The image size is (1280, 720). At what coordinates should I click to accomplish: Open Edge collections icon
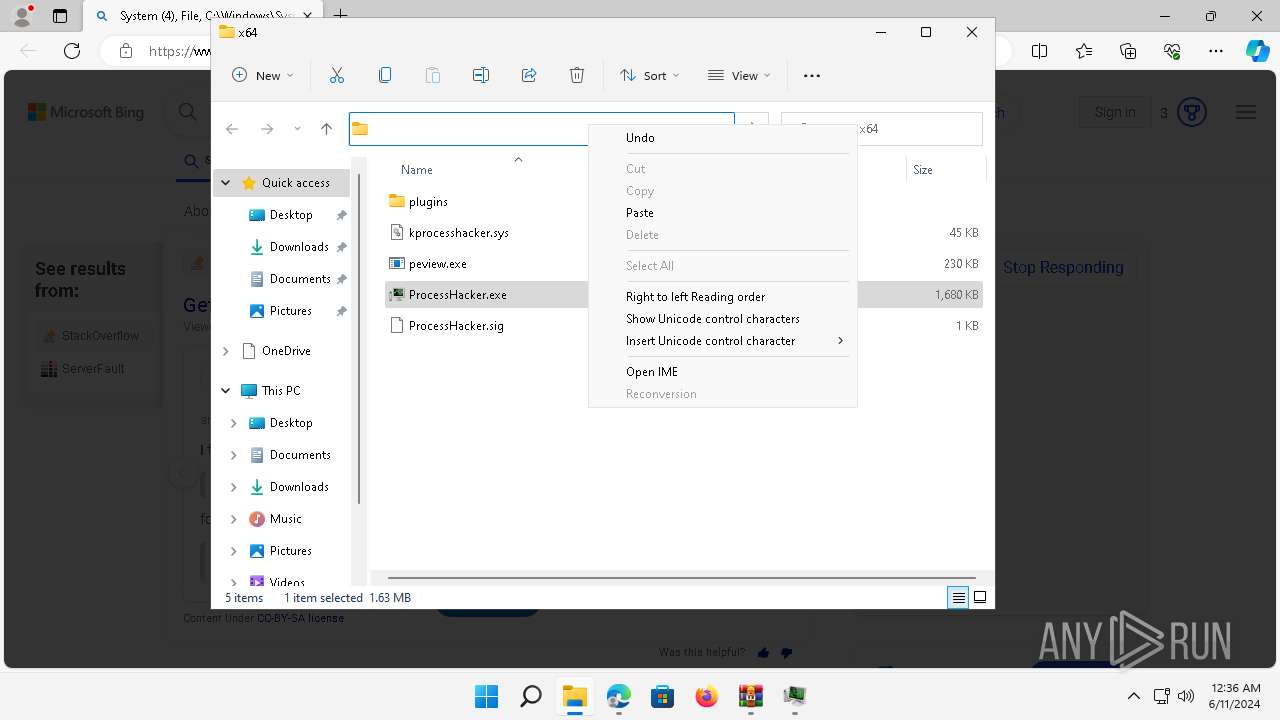pos(1128,51)
